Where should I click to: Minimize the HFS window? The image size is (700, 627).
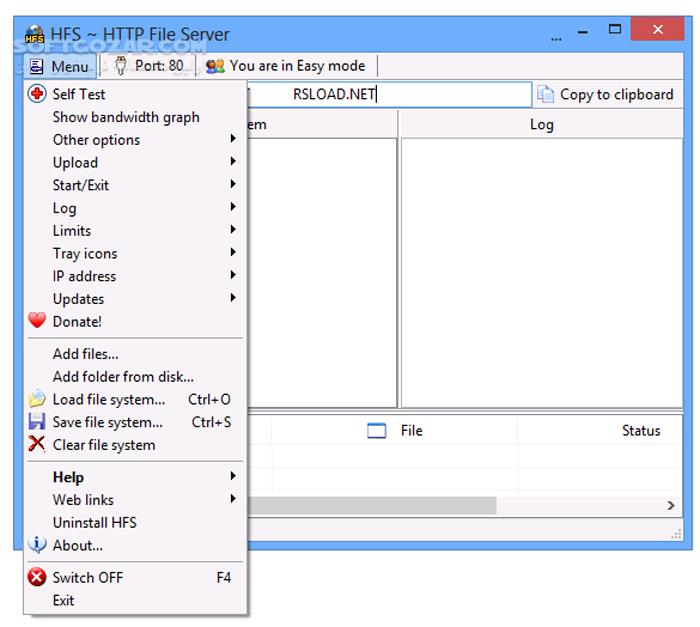[583, 31]
